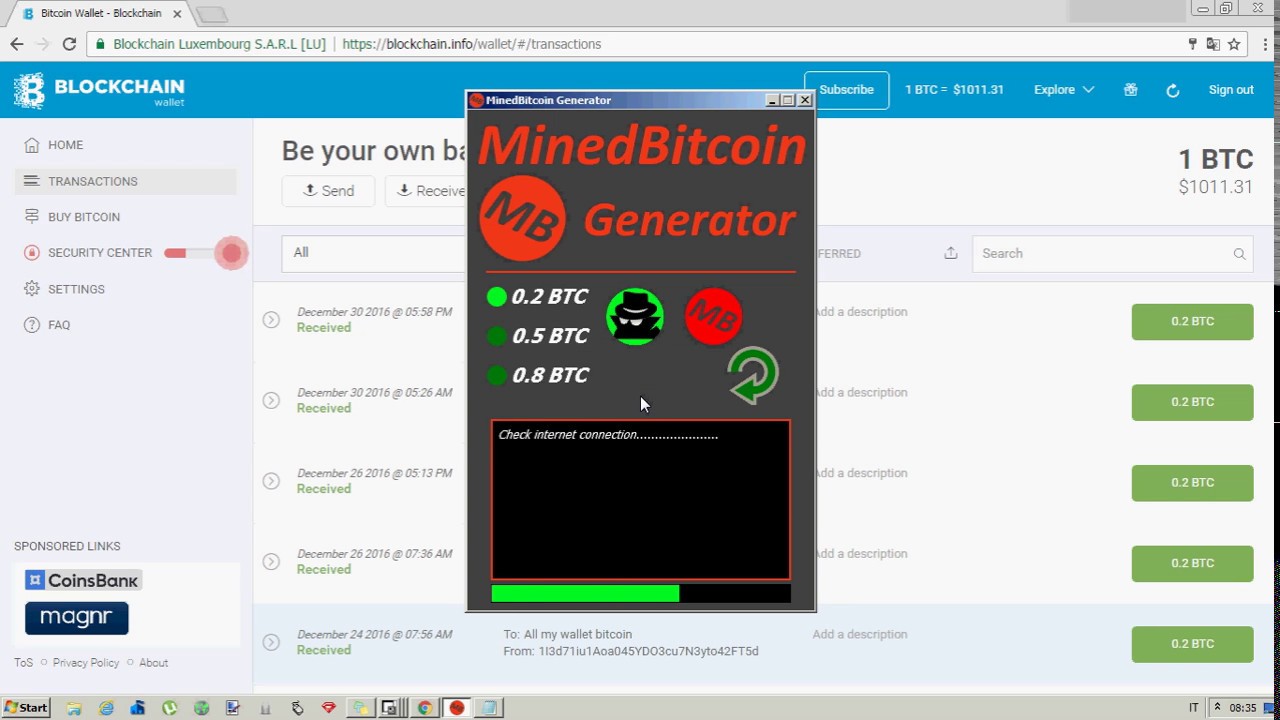Click the browser address bar URL
This screenshot has height=720, width=1280.
[x=472, y=44]
